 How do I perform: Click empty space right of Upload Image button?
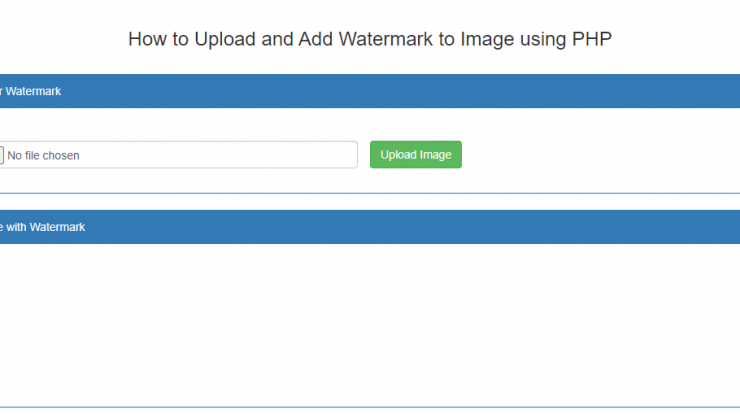(599, 154)
